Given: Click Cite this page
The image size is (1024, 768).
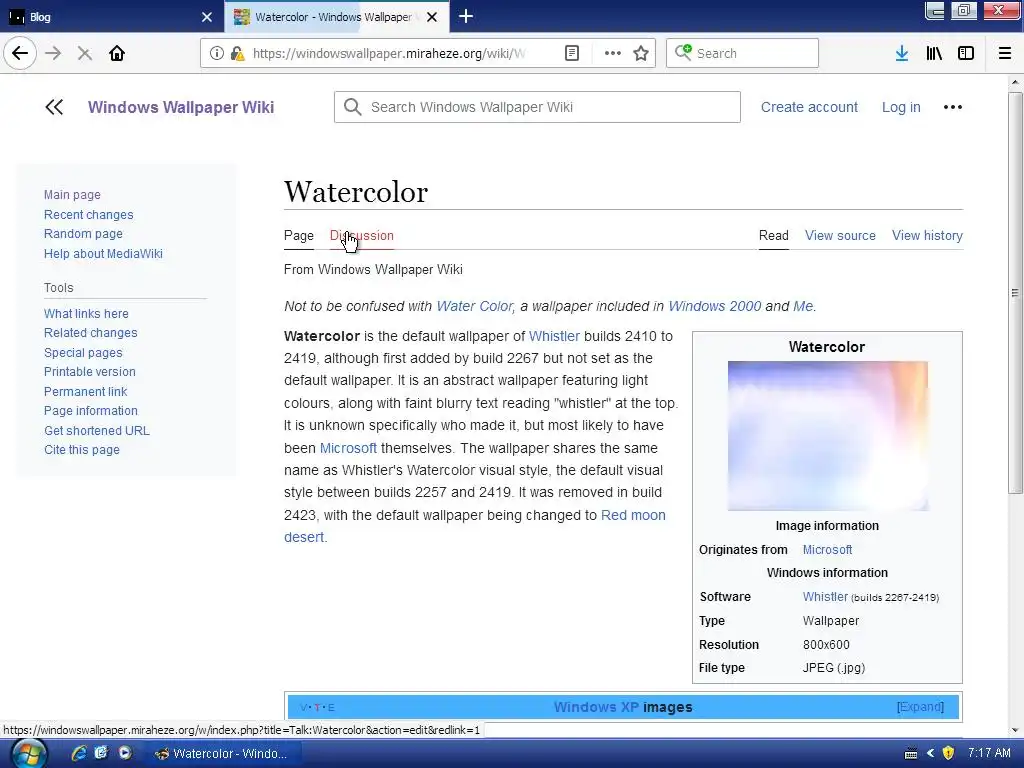Looking at the screenshot, I should (82, 449).
